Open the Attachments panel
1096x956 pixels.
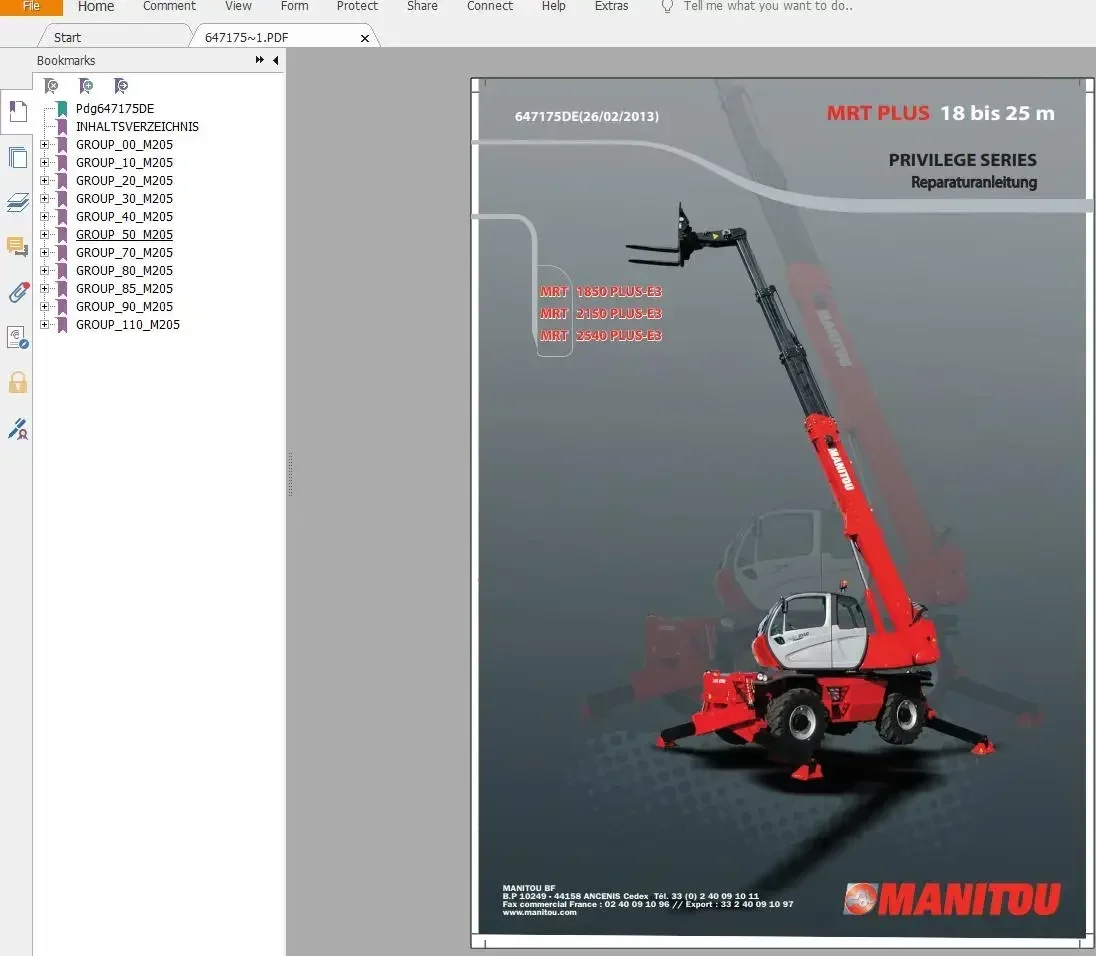(x=17, y=292)
